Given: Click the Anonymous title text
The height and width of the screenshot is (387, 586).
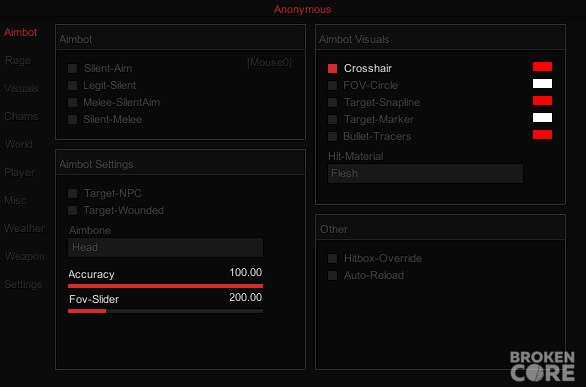Looking at the screenshot, I should [x=302, y=9].
